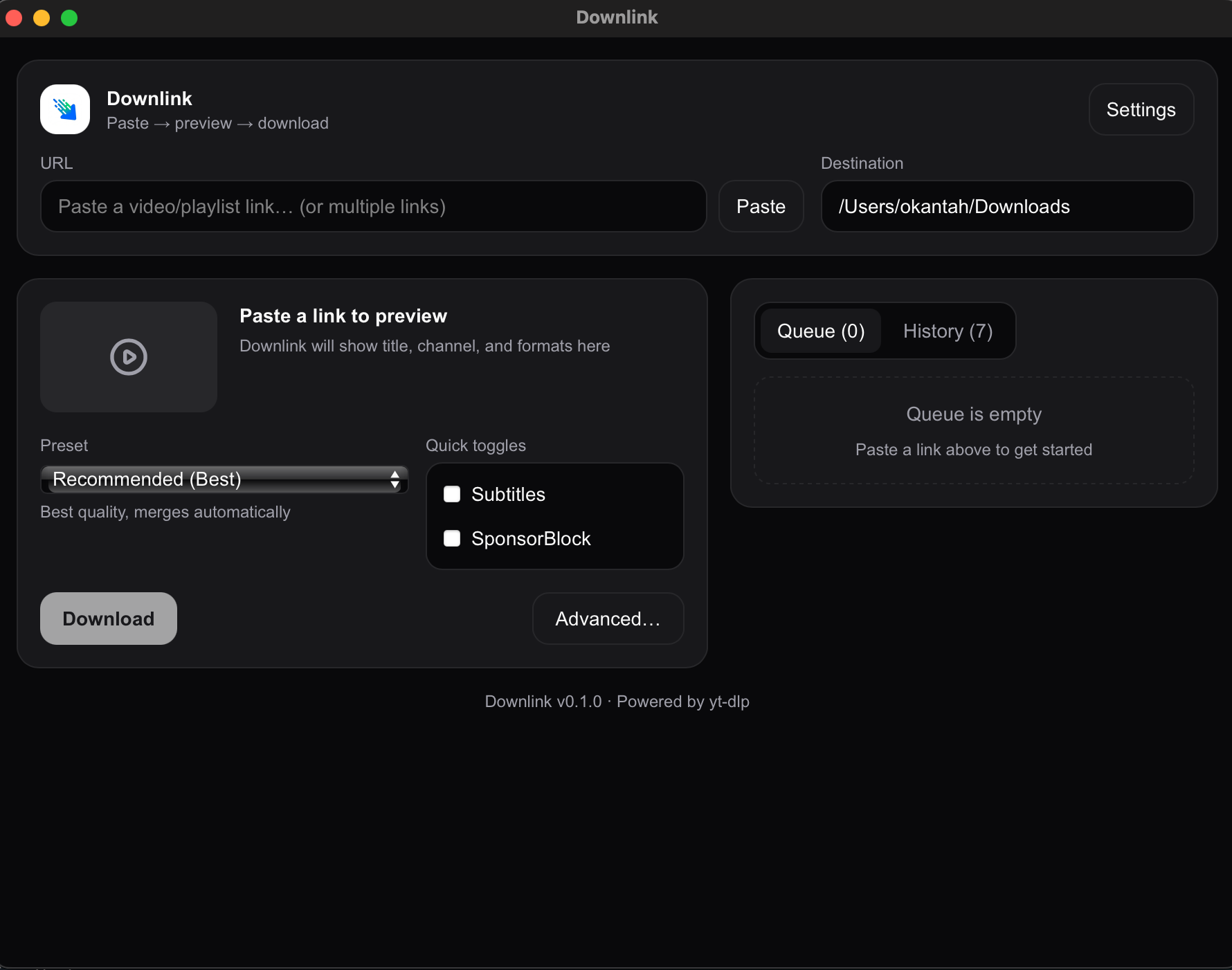Click the 'Quick toggles' label
This screenshot has width=1232, height=970.
click(x=475, y=446)
